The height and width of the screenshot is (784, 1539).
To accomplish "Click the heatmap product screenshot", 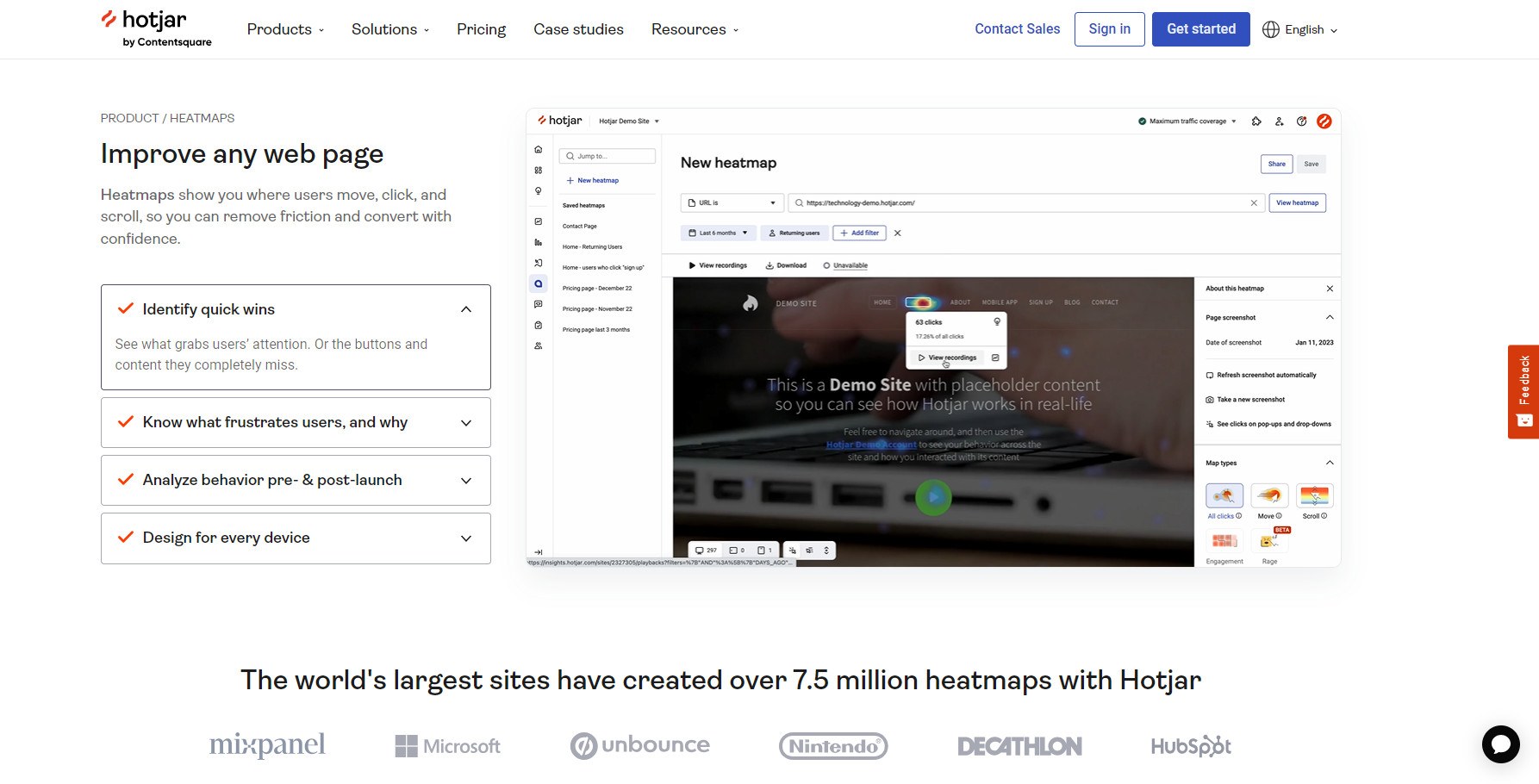I will tap(933, 337).
